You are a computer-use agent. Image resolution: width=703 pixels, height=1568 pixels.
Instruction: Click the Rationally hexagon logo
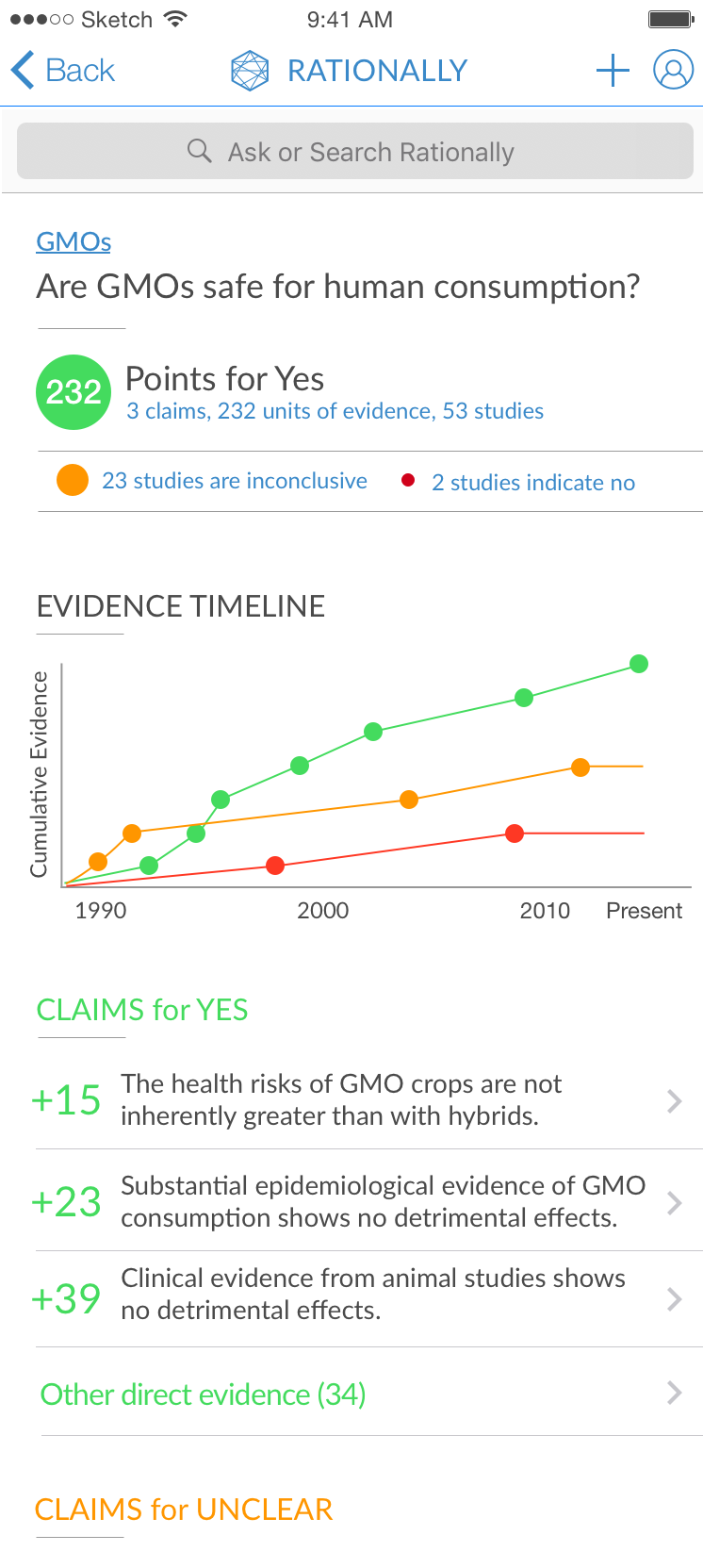click(x=250, y=71)
